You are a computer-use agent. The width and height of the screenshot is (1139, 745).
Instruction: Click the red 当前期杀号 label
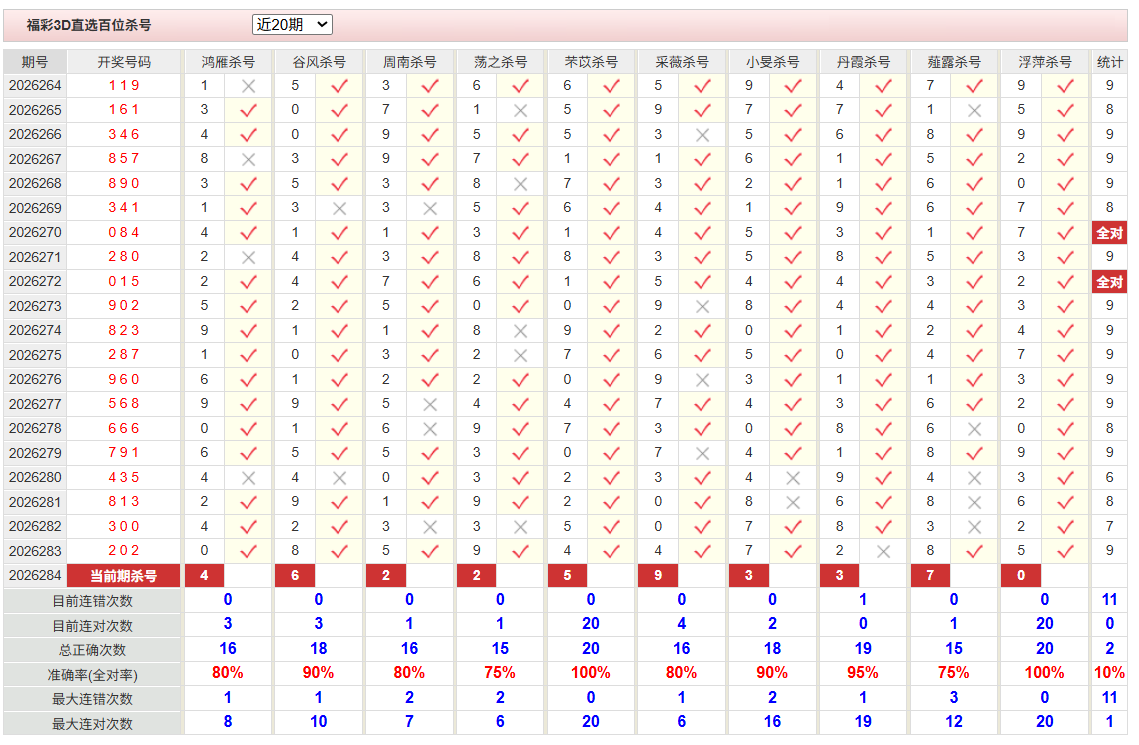(123, 576)
